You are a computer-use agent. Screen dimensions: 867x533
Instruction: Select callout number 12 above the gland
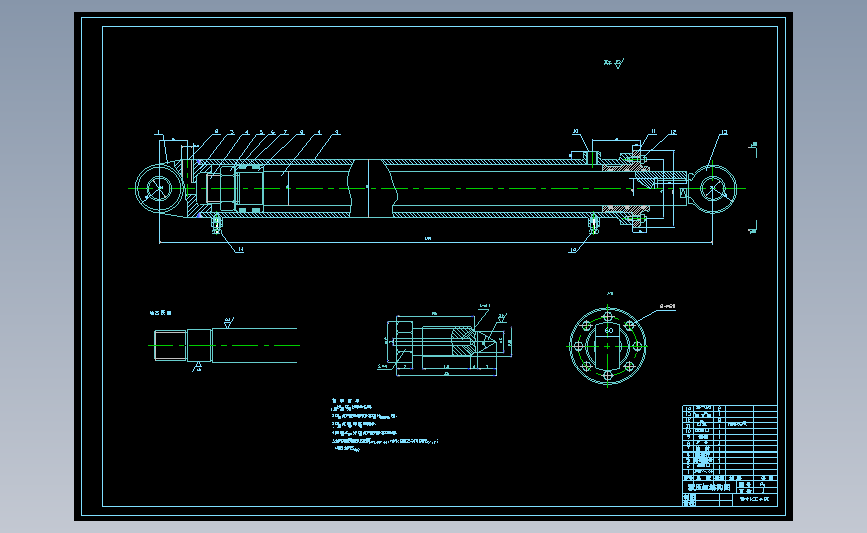pos(673,132)
